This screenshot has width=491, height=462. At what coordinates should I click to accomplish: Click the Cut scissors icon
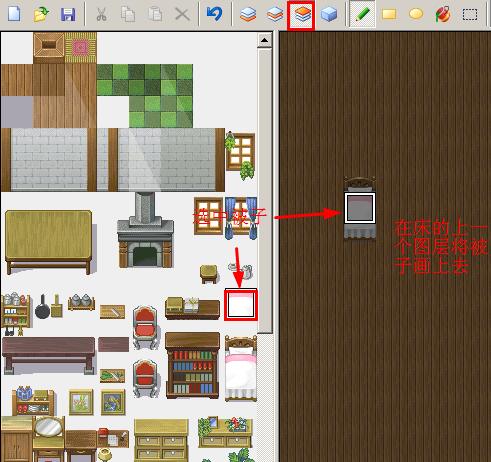click(101, 14)
